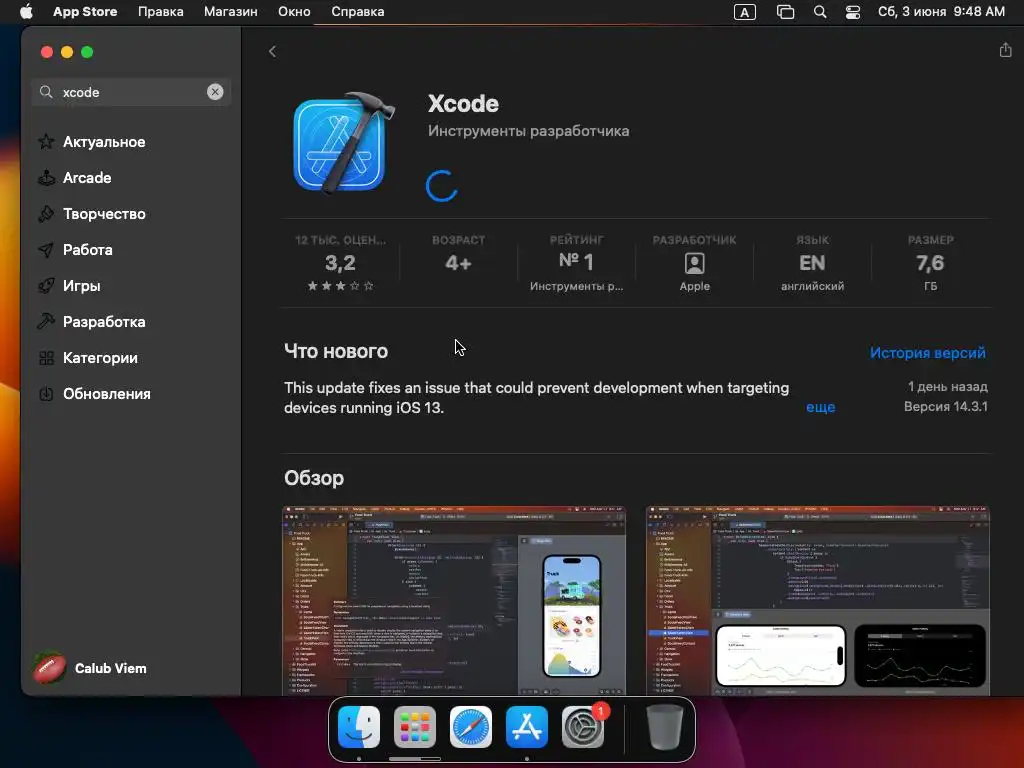Minimize the App Store window
1024x768 pixels.
pos(67,52)
